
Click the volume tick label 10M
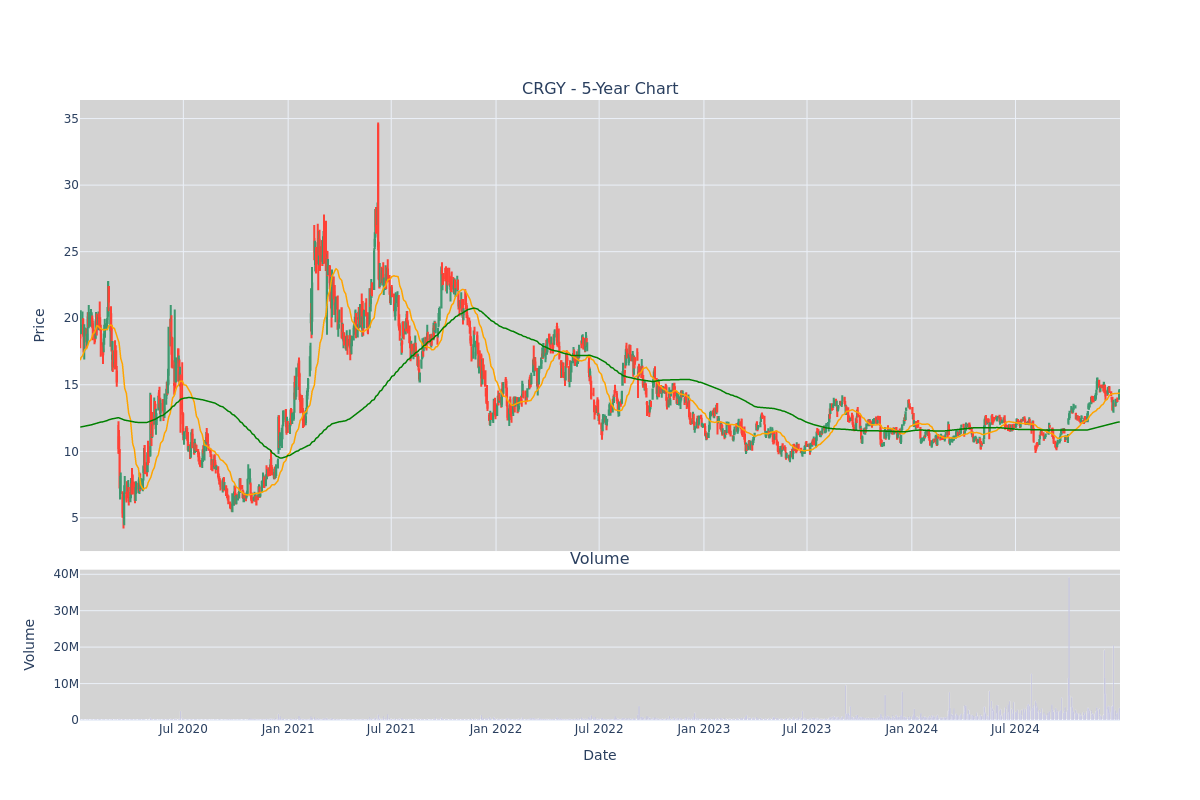(x=66, y=684)
